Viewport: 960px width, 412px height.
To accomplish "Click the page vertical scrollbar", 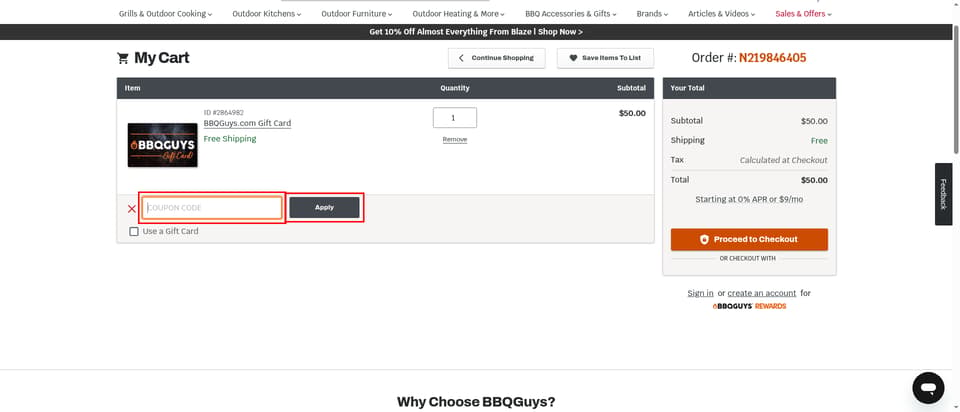I will coord(956,89).
